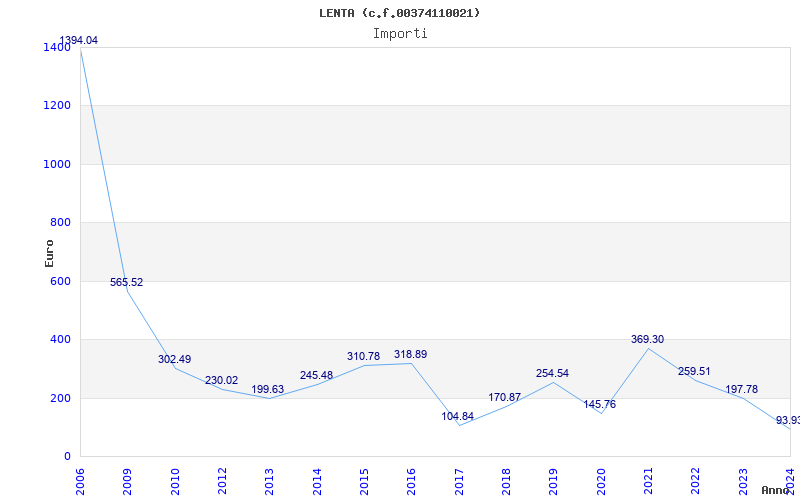Click the 254.54 data label
The height and width of the screenshot is (500, 800).
(552, 373)
